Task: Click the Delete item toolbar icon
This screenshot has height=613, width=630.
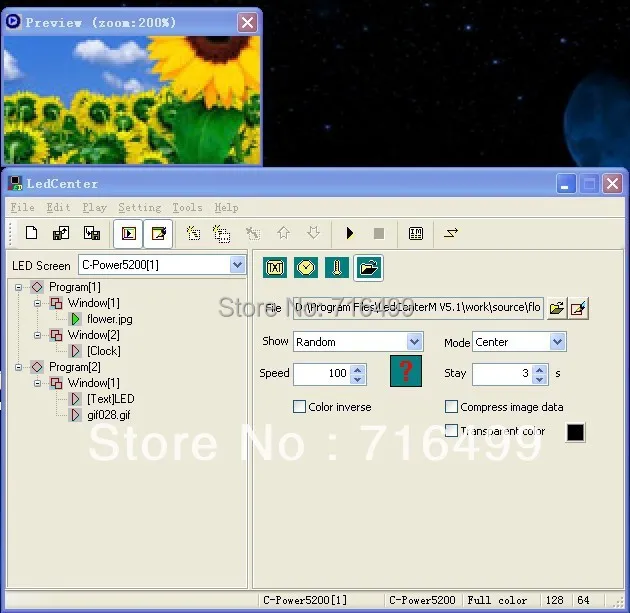Action: (x=253, y=233)
